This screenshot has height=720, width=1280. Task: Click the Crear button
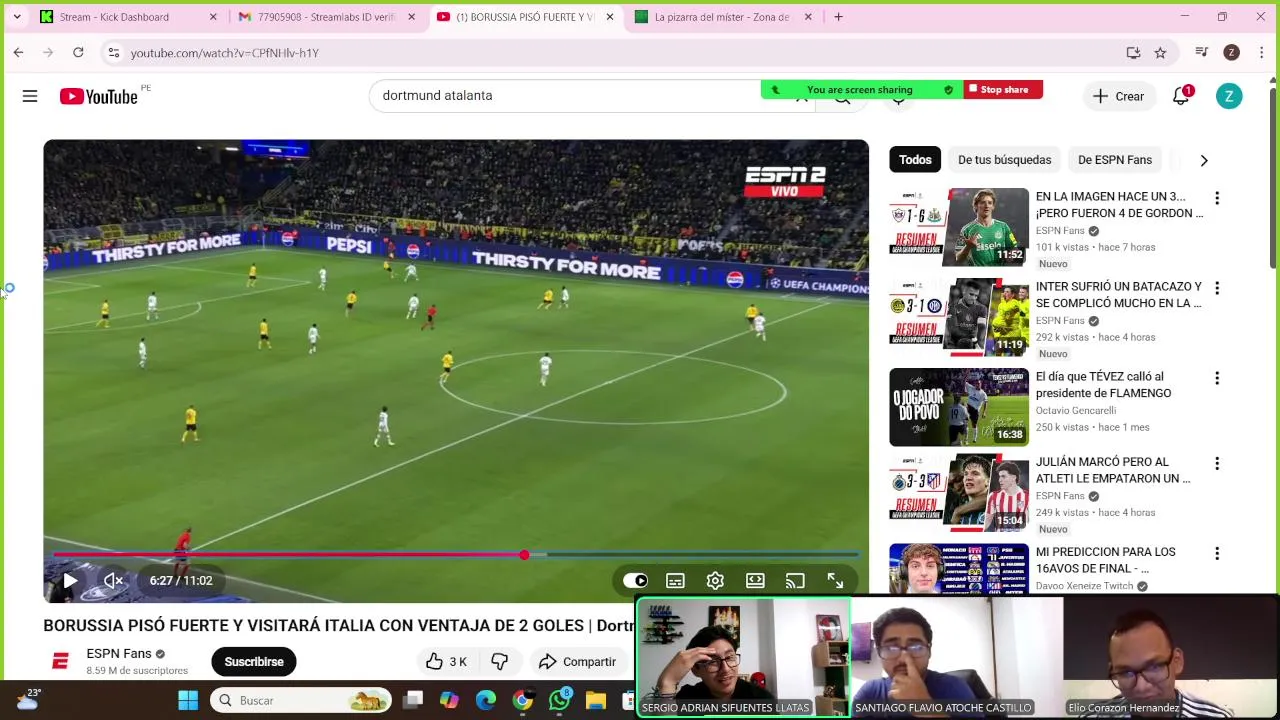click(x=1118, y=96)
